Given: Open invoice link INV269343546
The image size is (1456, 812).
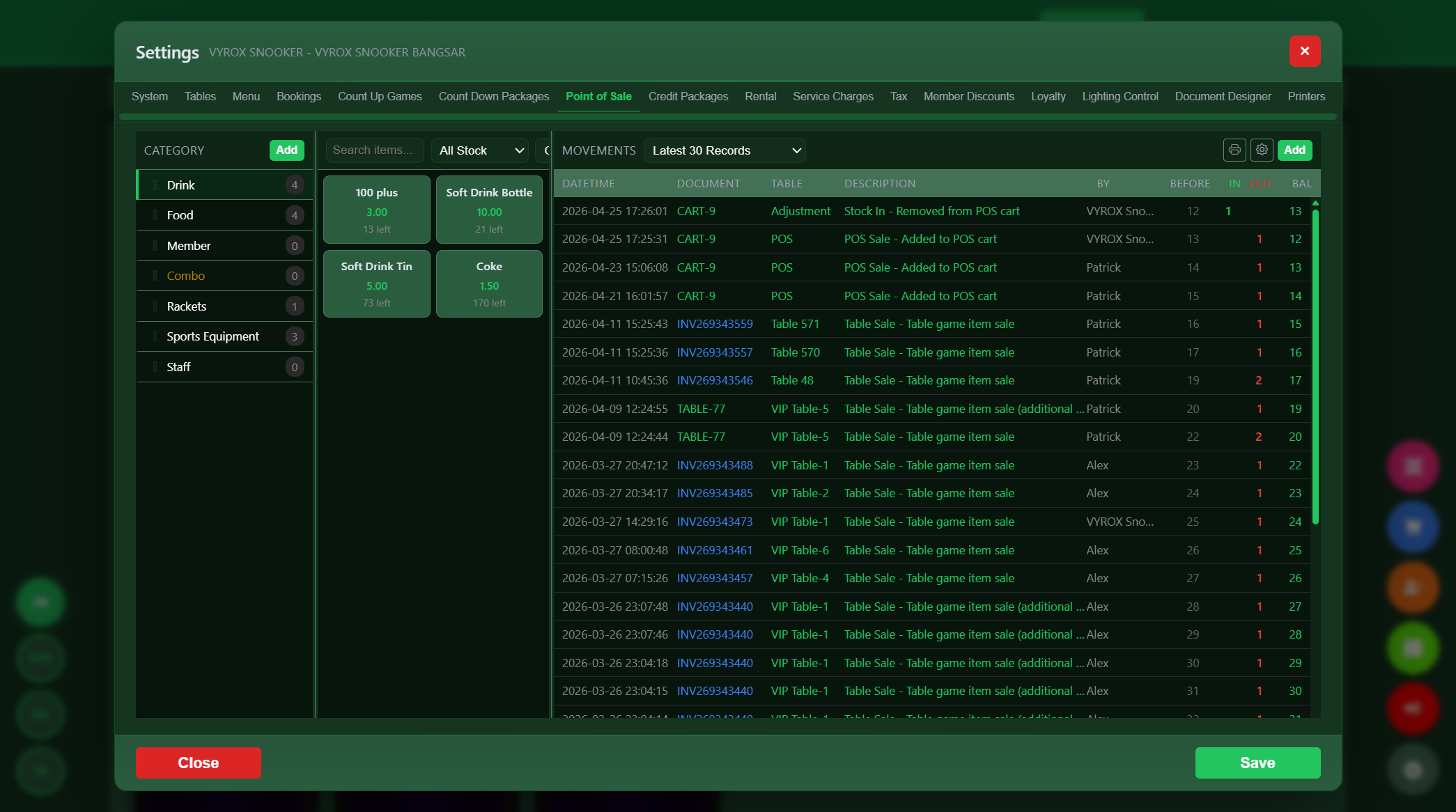Looking at the screenshot, I should [x=715, y=380].
